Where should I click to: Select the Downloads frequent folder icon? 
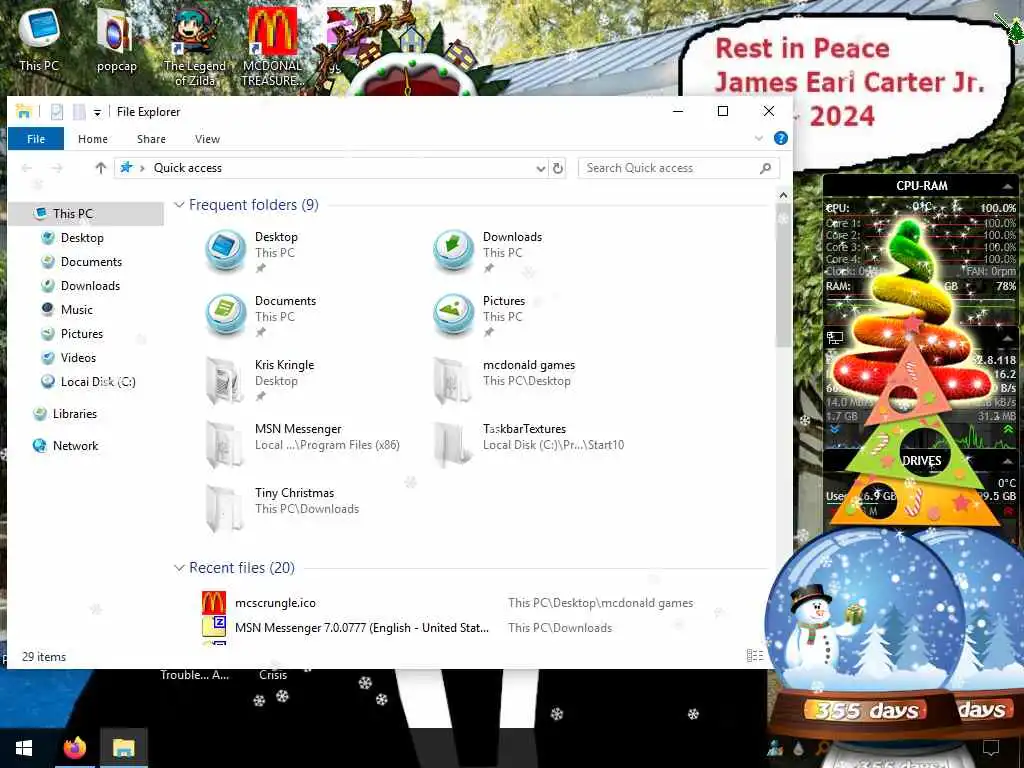coord(453,250)
